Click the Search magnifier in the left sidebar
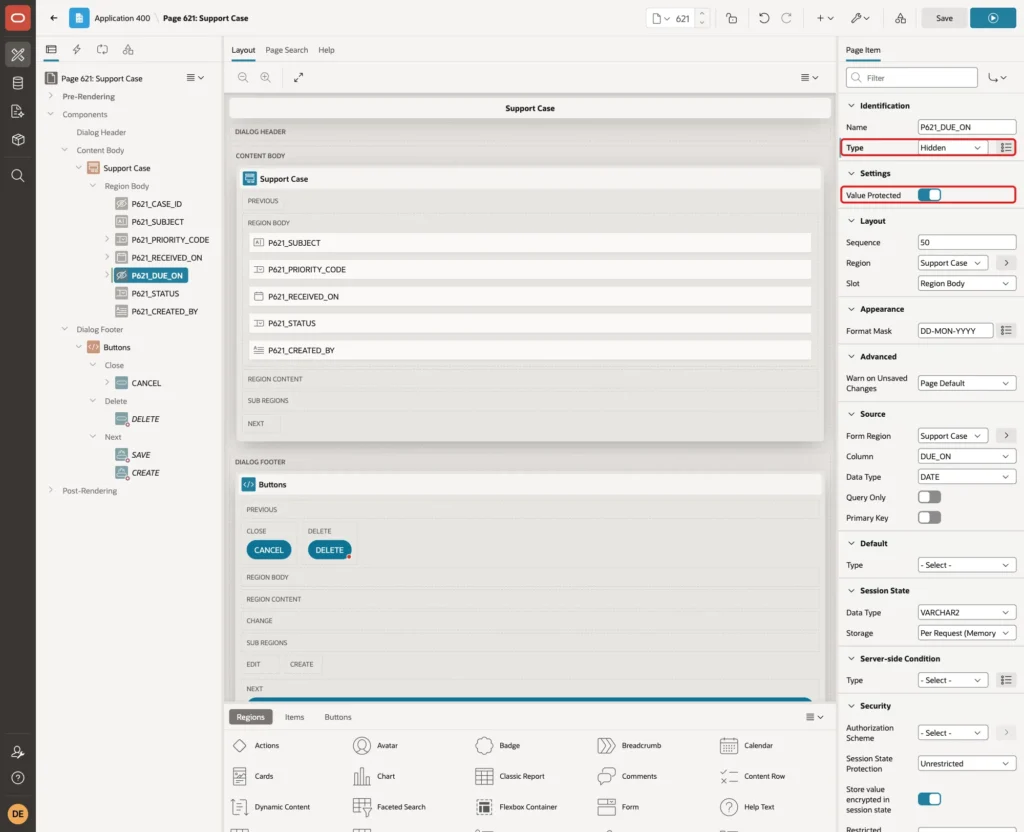This screenshot has height=832, width=1024. coord(18,176)
